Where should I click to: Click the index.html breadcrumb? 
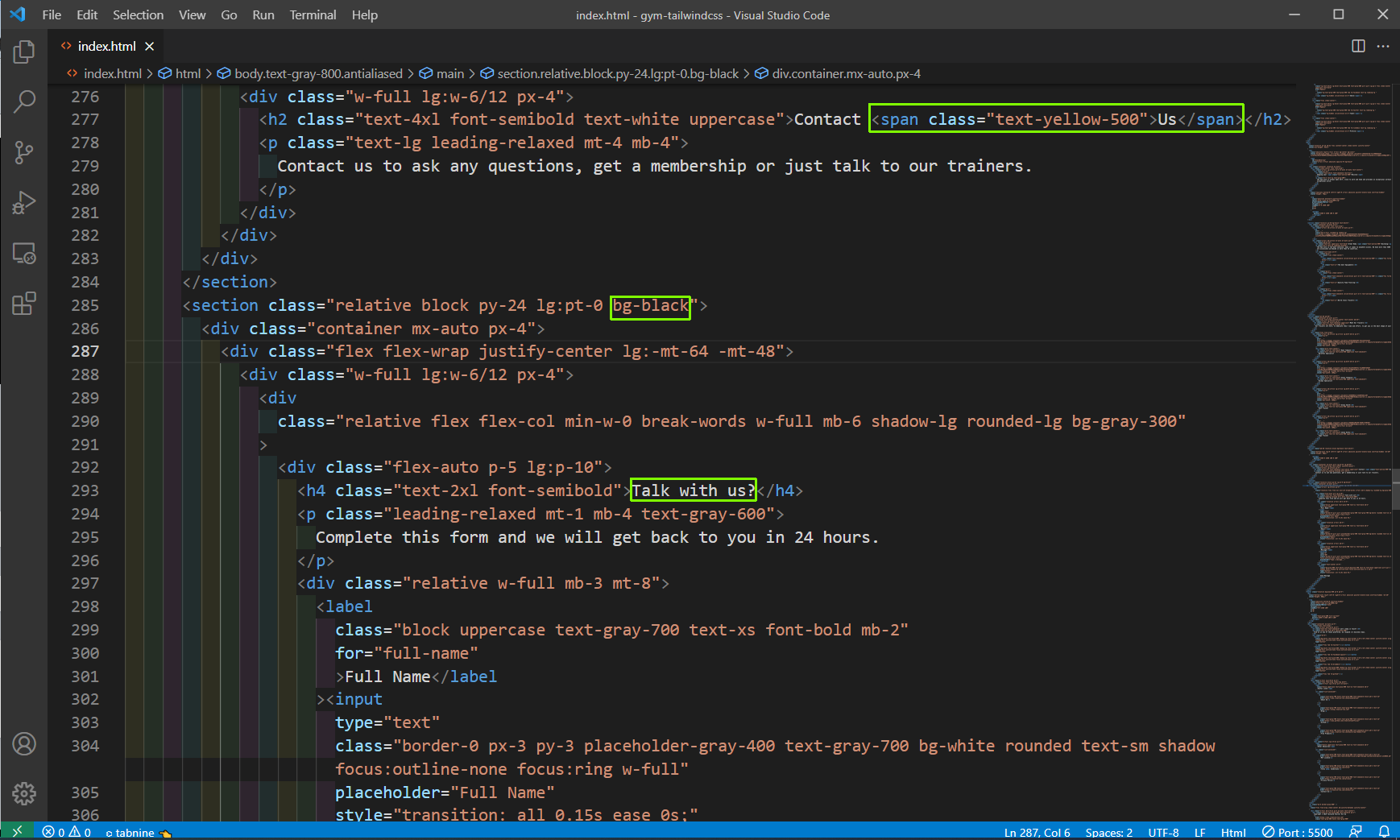tap(104, 73)
